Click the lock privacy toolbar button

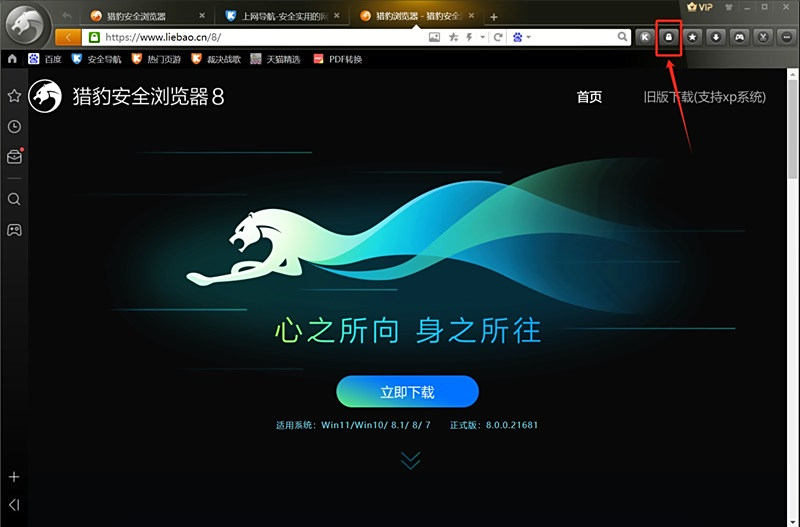668,37
